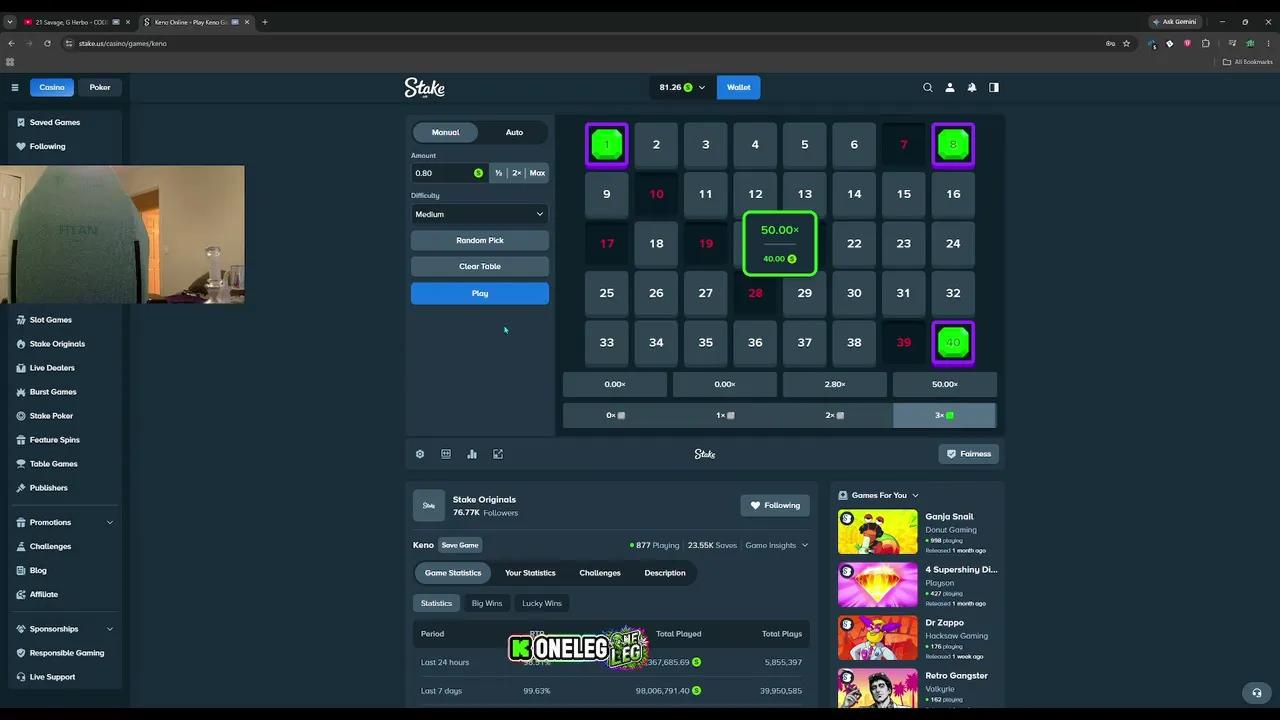Image resolution: width=1280 pixels, height=720 pixels.
Task: Toggle the chat sidebar panel icon
Action: tap(994, 87)
